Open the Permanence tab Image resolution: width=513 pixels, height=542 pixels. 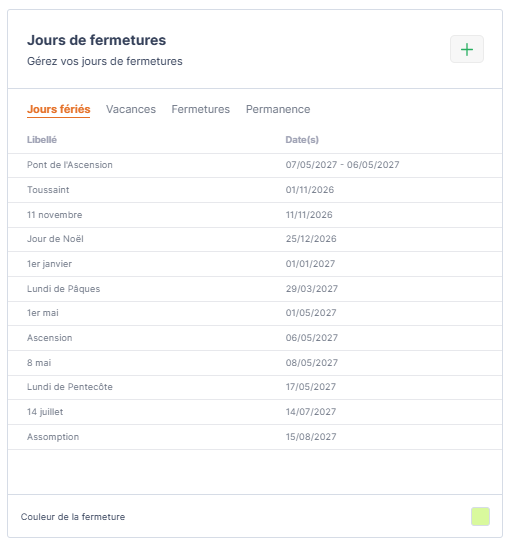coord(278,109)
